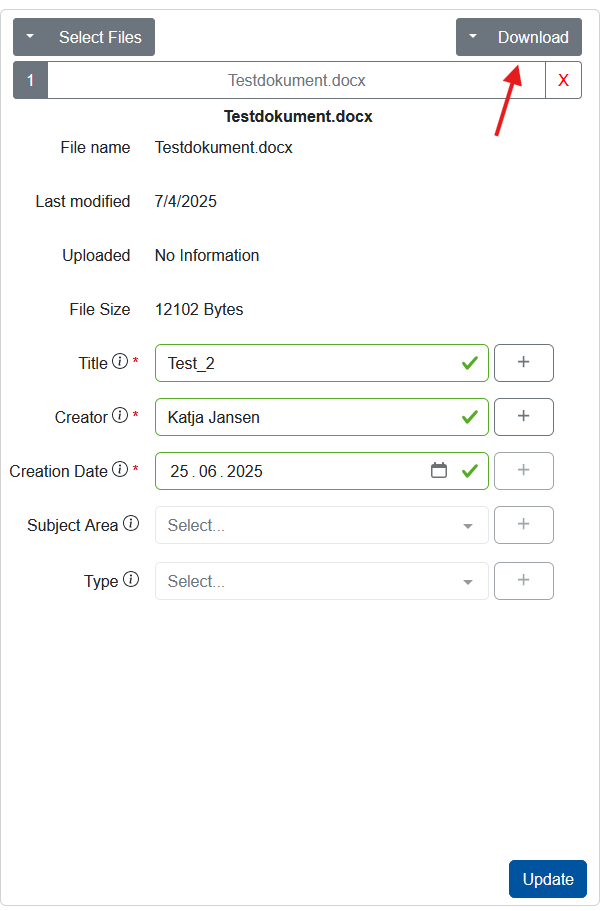The height and width of the screenshot is (911, 601).
Task: Click the plus icon next to Title
Action: (523, 363)
